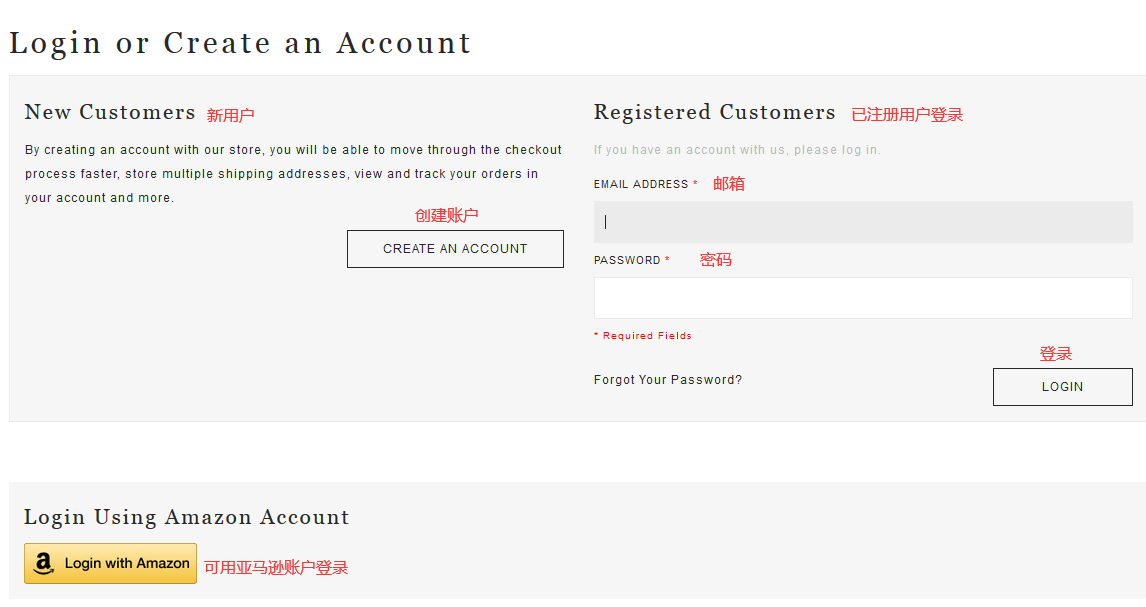Click the new-customer account benefits paragraph
This screenshot has height=607, width=1146.
[293, 174]
